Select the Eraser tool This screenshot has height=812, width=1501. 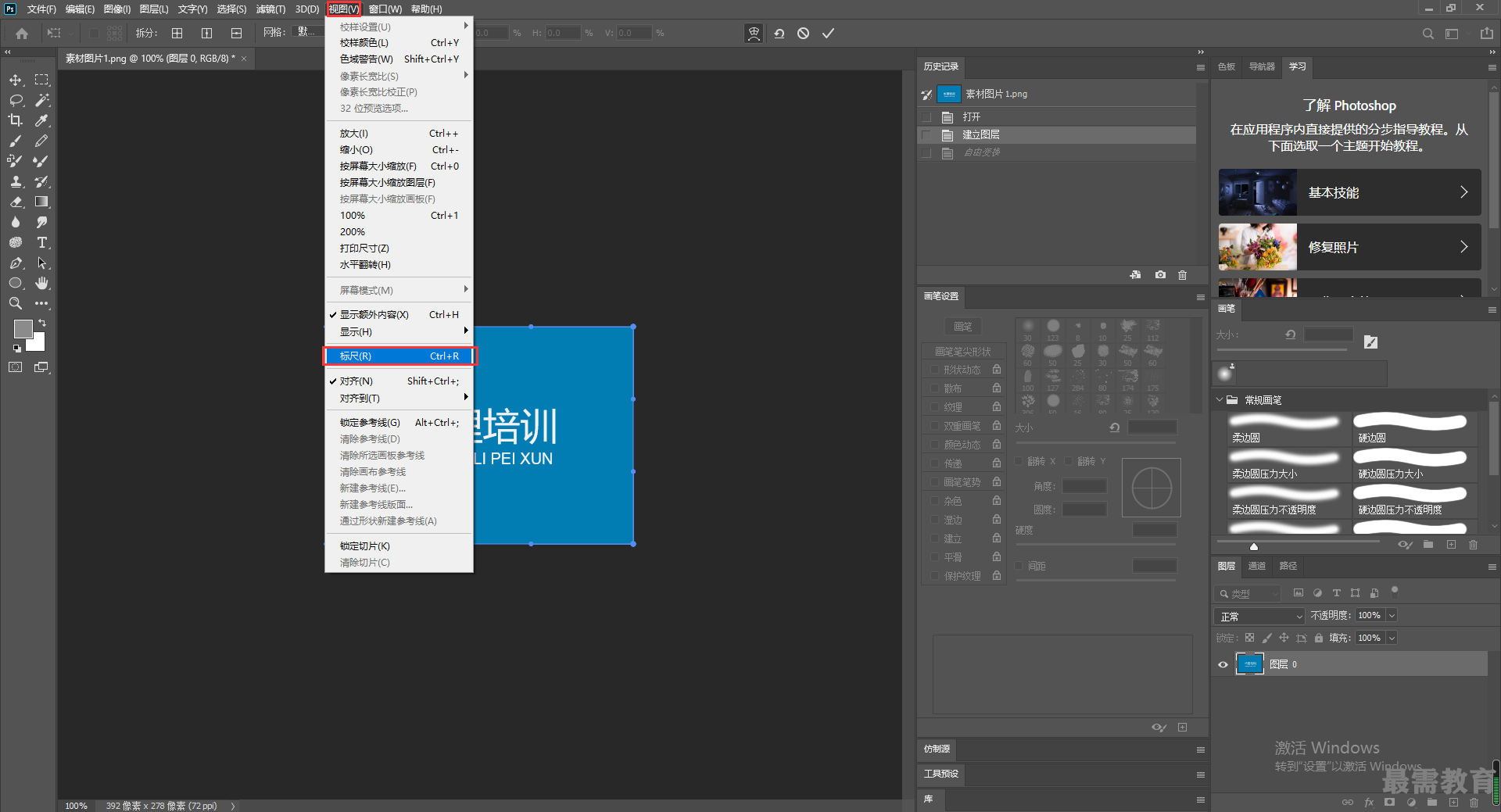point(16,202)
